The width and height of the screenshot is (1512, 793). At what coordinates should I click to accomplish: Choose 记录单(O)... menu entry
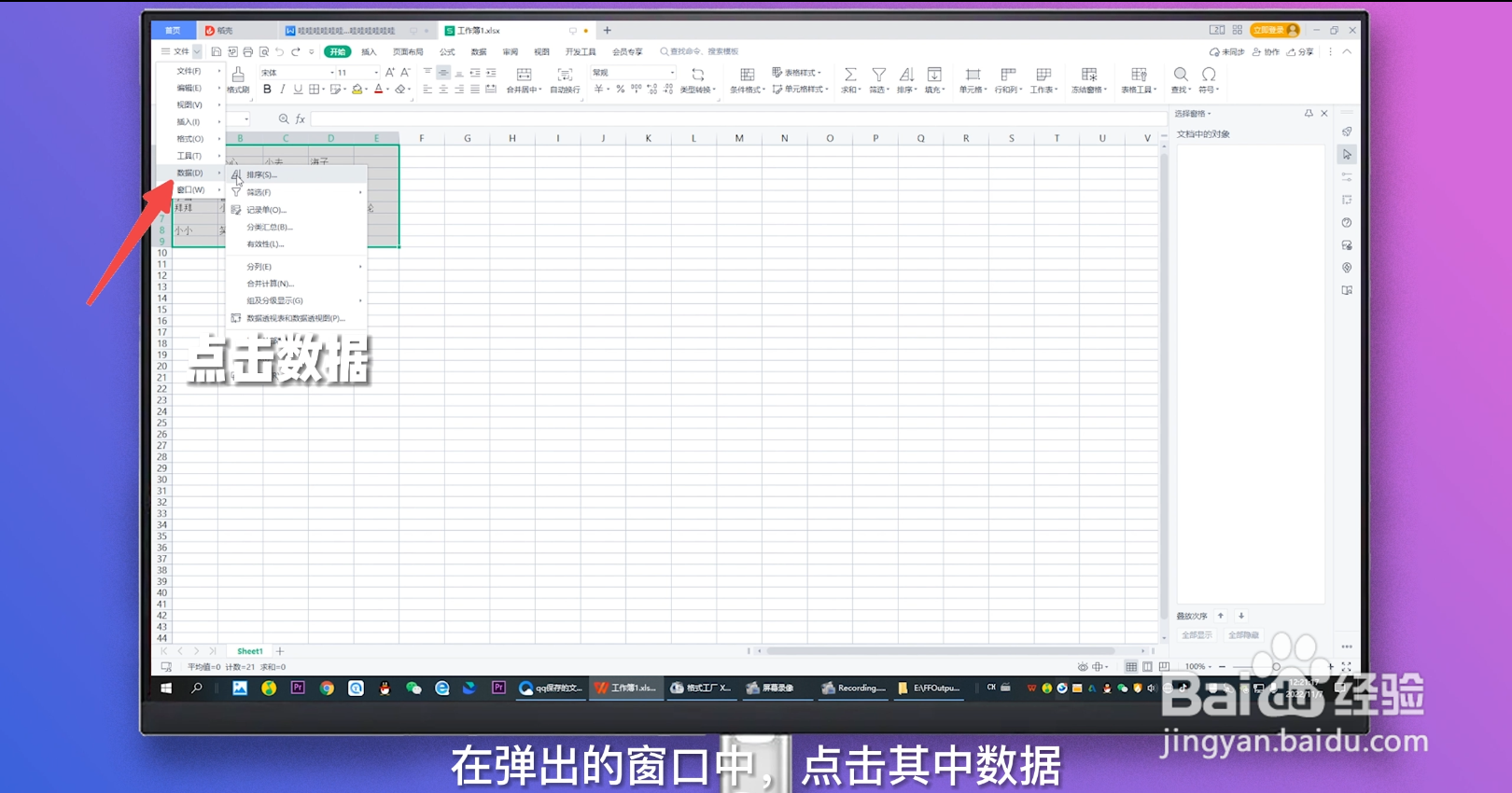[297, 210]
